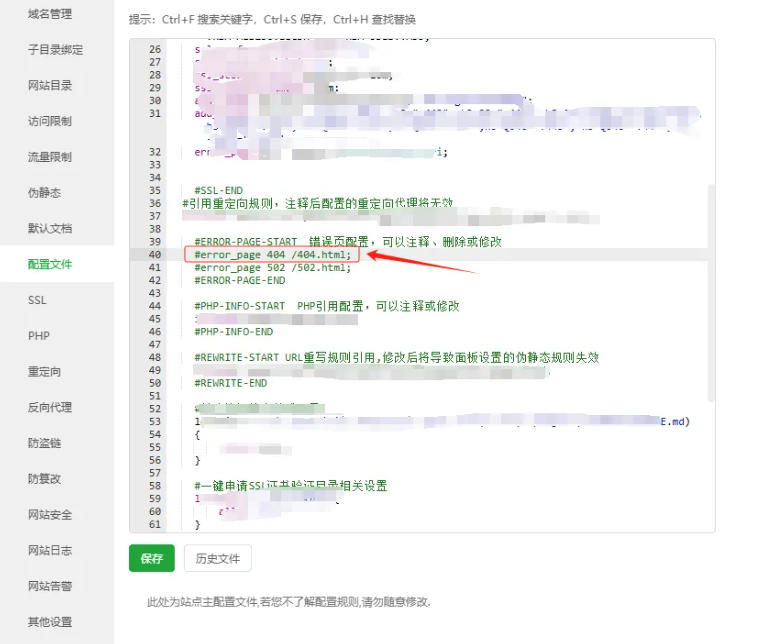Viewport: 760px width, 644px height.
Task: Open the 流量限制 tab
Action: [50, 157]
